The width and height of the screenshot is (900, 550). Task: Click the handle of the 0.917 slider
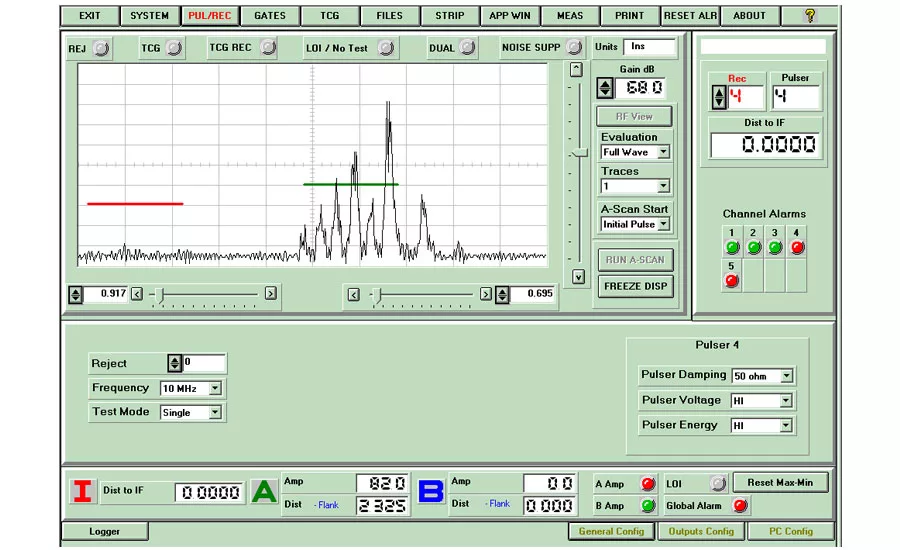point(160,295)
